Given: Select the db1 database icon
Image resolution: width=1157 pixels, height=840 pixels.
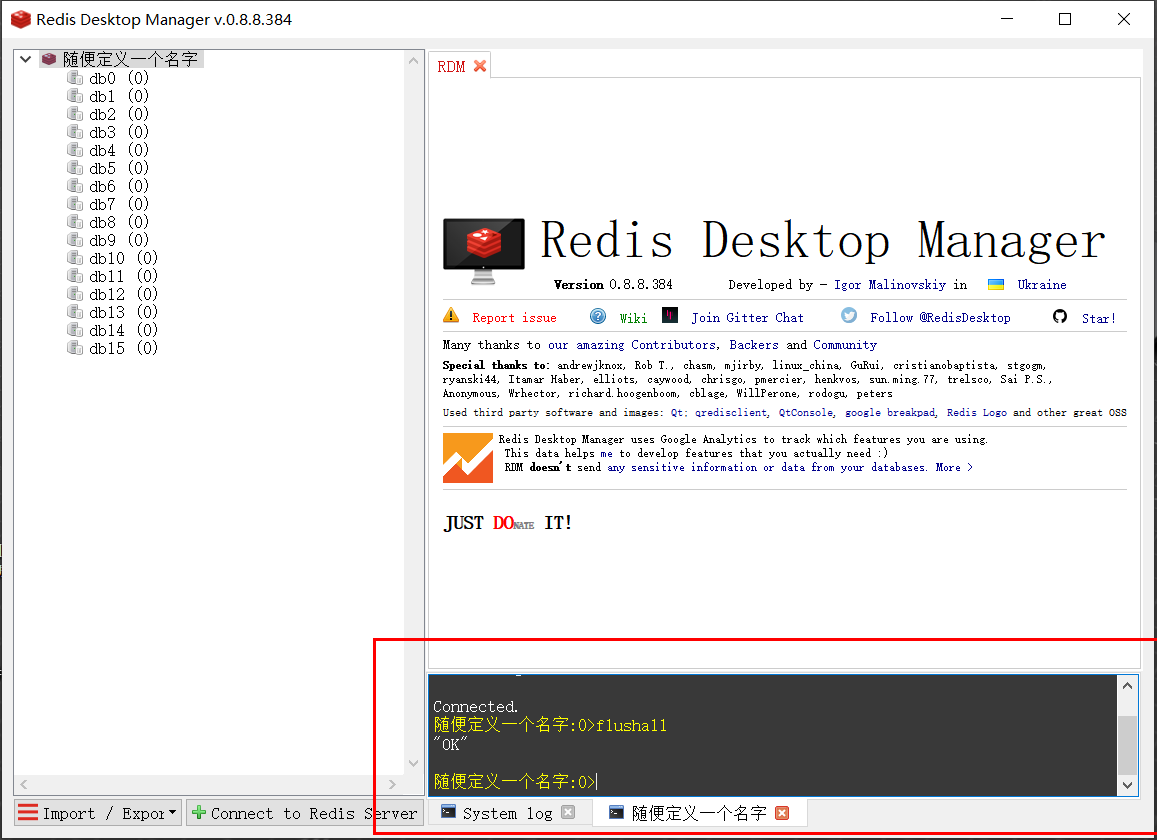Looking at the screenshot, I should click(x=75, y=96).
